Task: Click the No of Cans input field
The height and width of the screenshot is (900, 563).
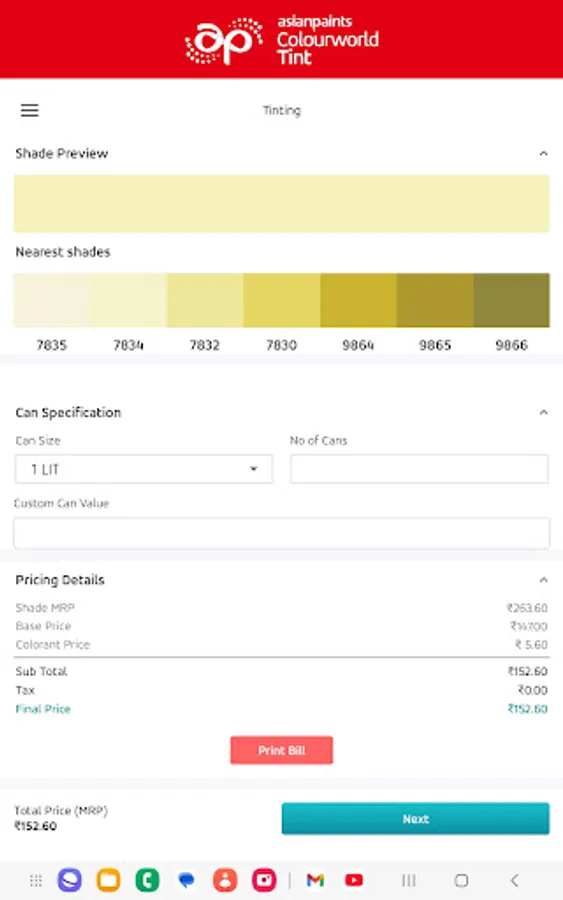Action: pos(419,469)
